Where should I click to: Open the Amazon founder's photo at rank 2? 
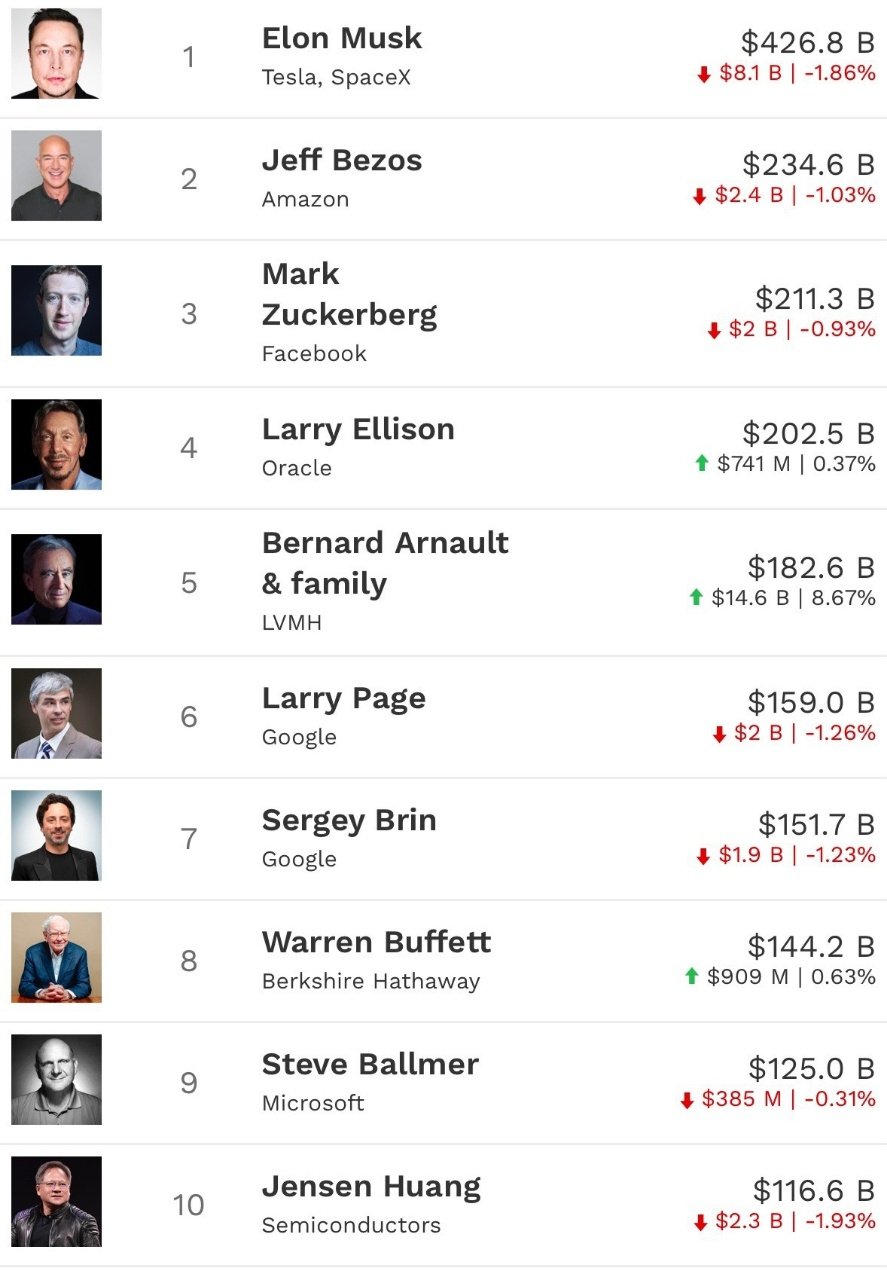[x=56, y=175]
